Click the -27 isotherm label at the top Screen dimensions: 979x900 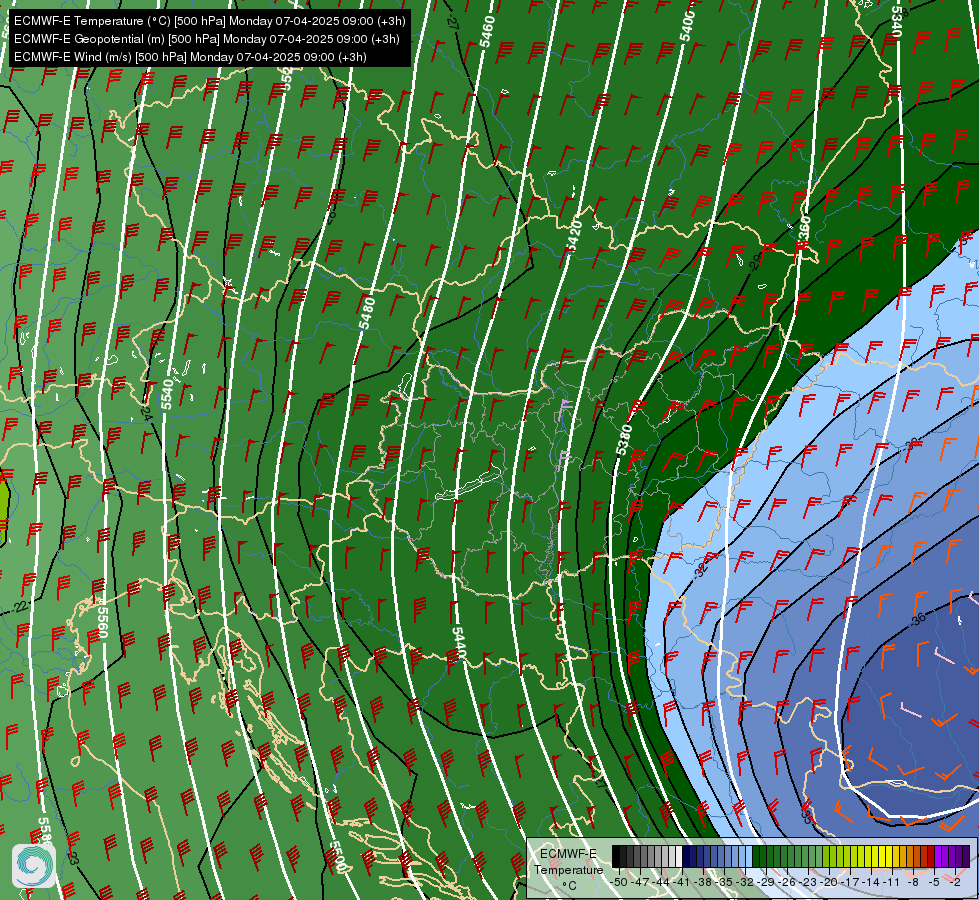click(453, 21)
